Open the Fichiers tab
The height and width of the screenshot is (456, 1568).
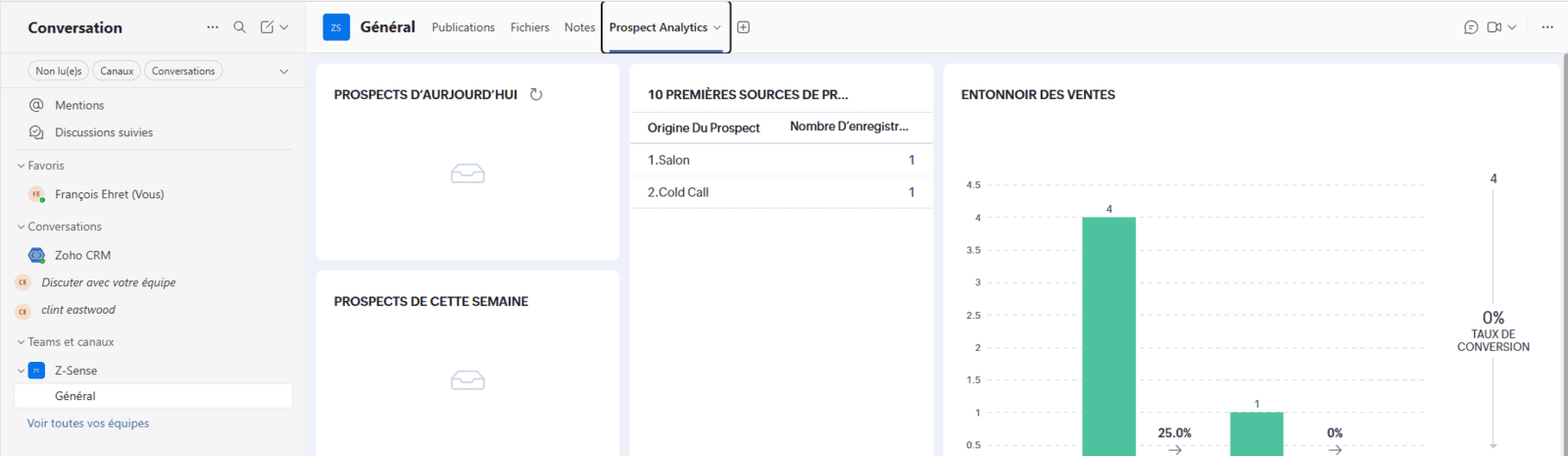coord(529,27)
